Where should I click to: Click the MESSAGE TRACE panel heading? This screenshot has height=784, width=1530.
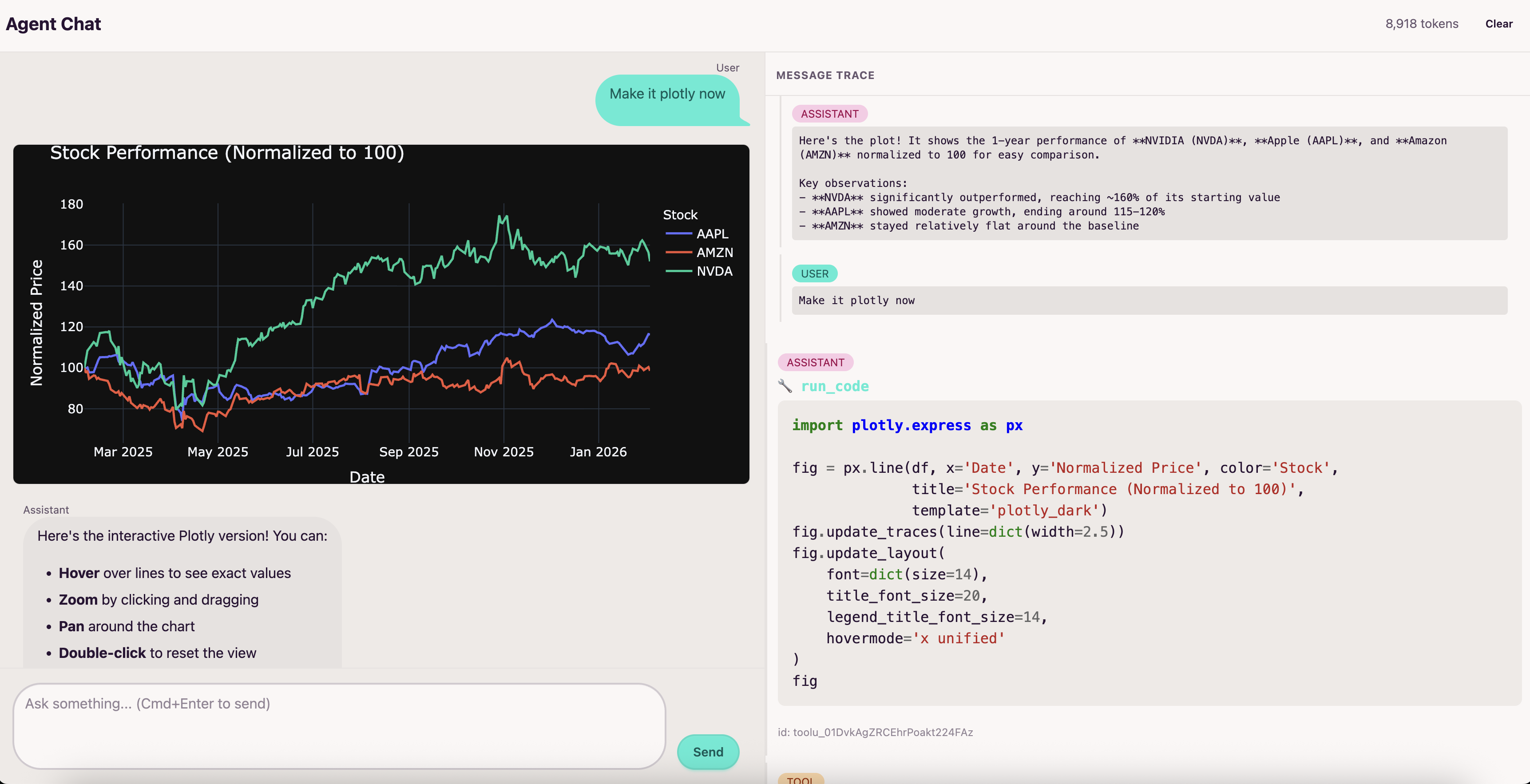[x=825, y=75]
